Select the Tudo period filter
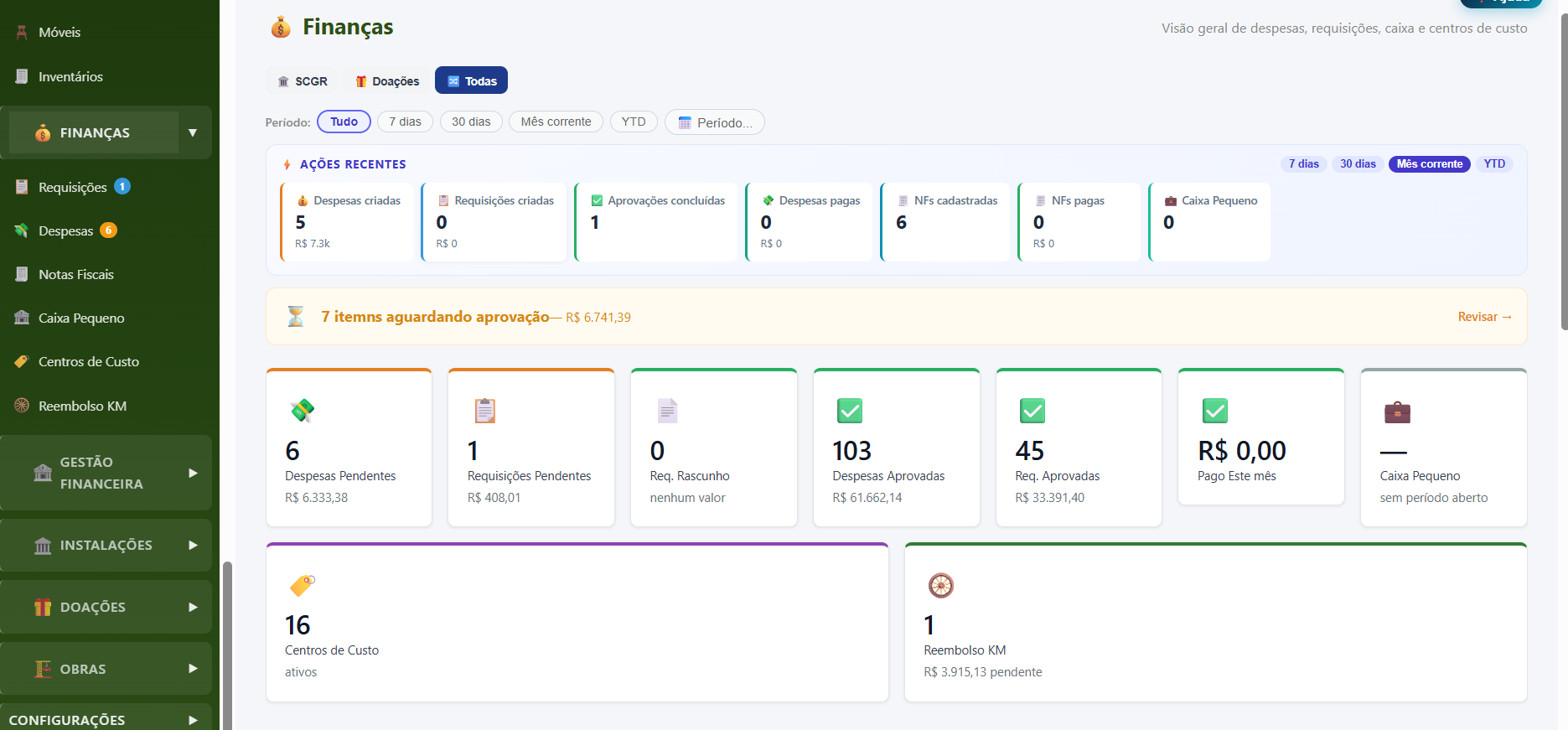Image resolution: width=1568 pixels, height=730 pixels. pyautogui.click(x=344, y=122)
